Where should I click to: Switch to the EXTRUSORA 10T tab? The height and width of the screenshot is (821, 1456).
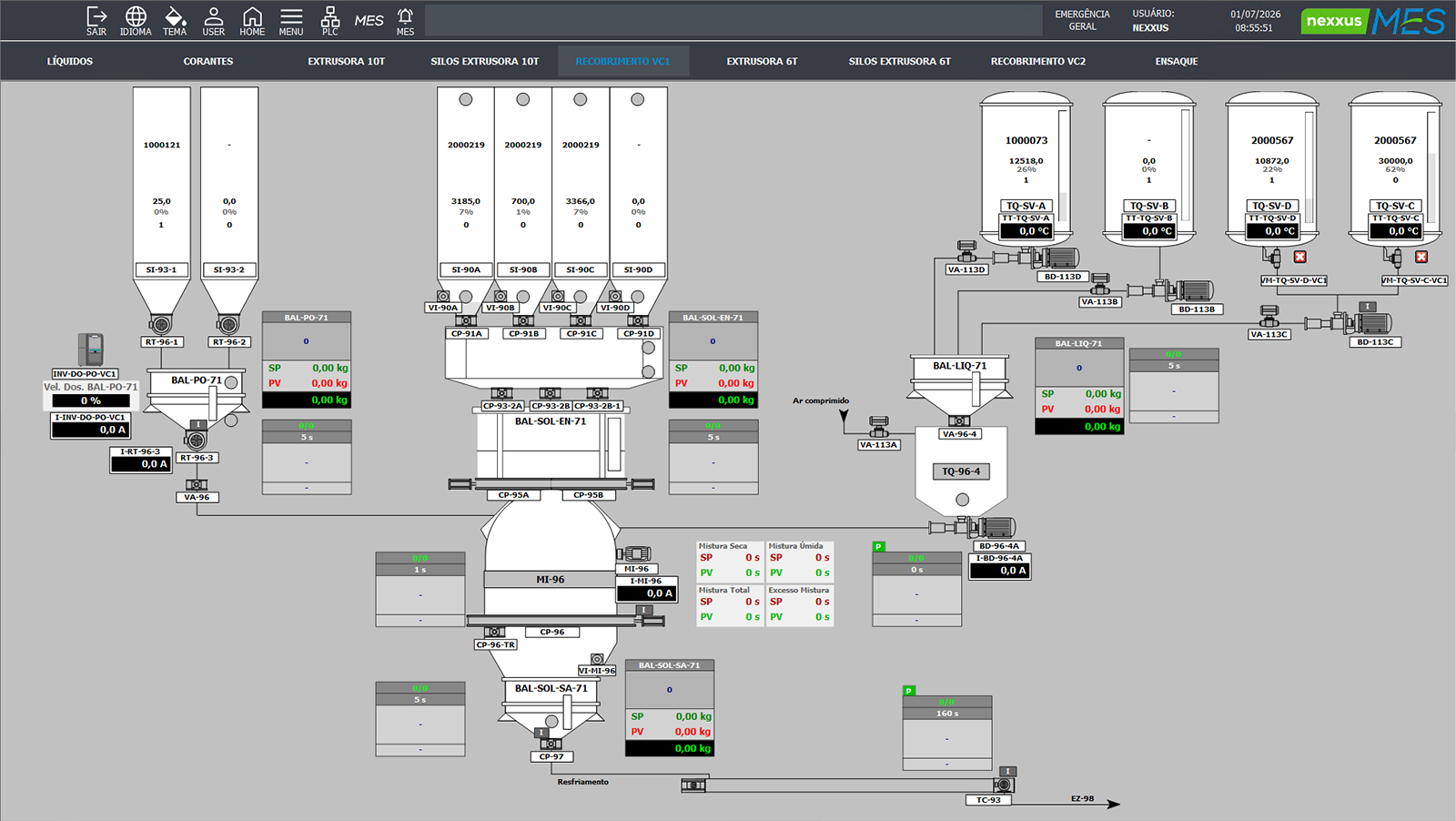click(x=346, y=61)
